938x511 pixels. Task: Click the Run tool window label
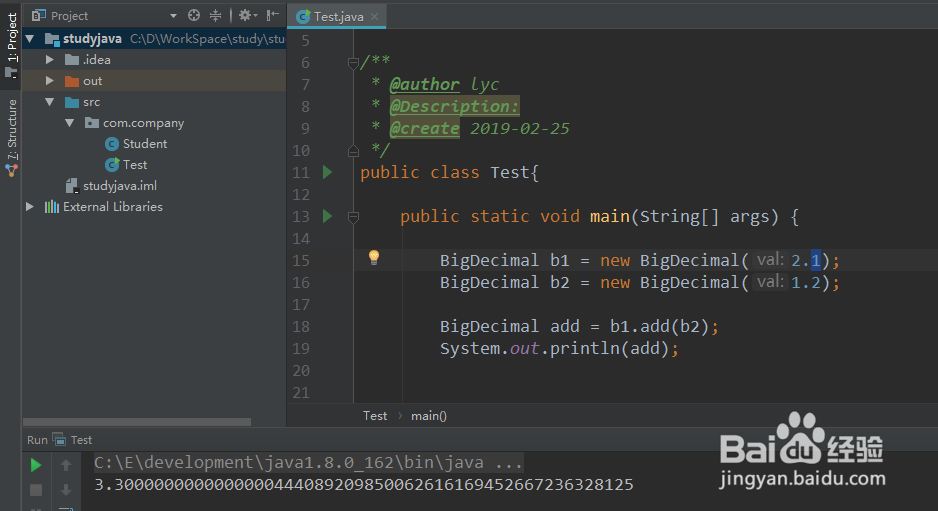(x=37, y=440)
